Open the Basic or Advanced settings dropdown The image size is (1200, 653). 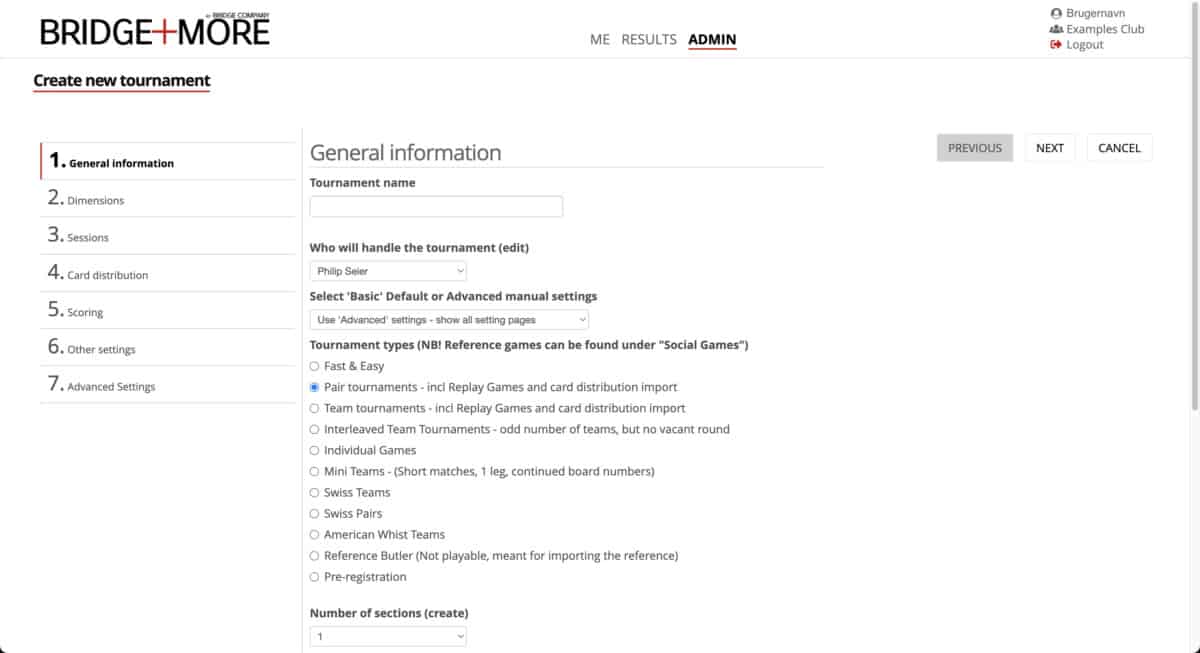449,320
